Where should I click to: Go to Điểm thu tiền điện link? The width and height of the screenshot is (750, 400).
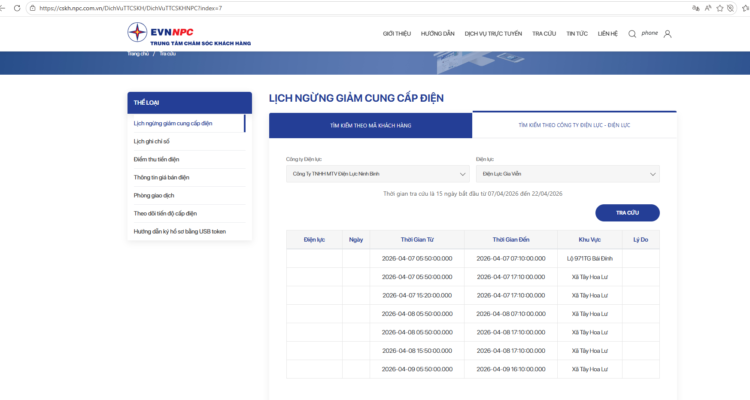[x=157, y=159]
